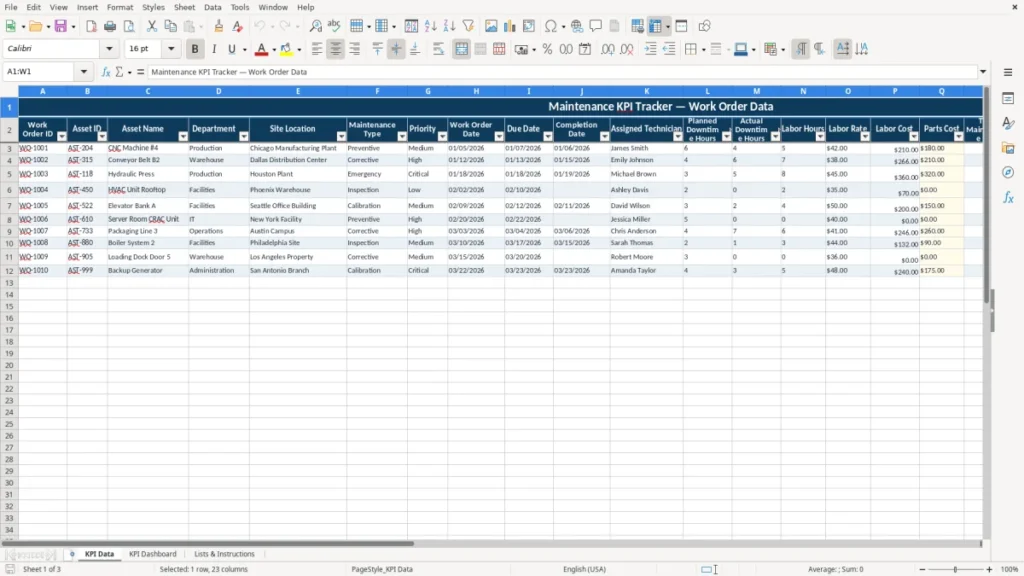This screenshot has width=1024, height=576.
Task: Insert a chart
Action: tap(509, 26)
